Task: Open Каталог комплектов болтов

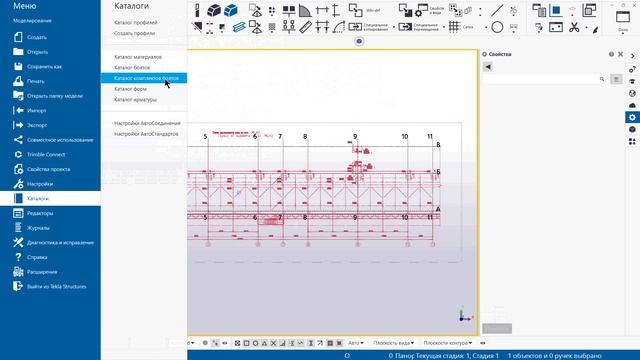Action: (144, 78)
